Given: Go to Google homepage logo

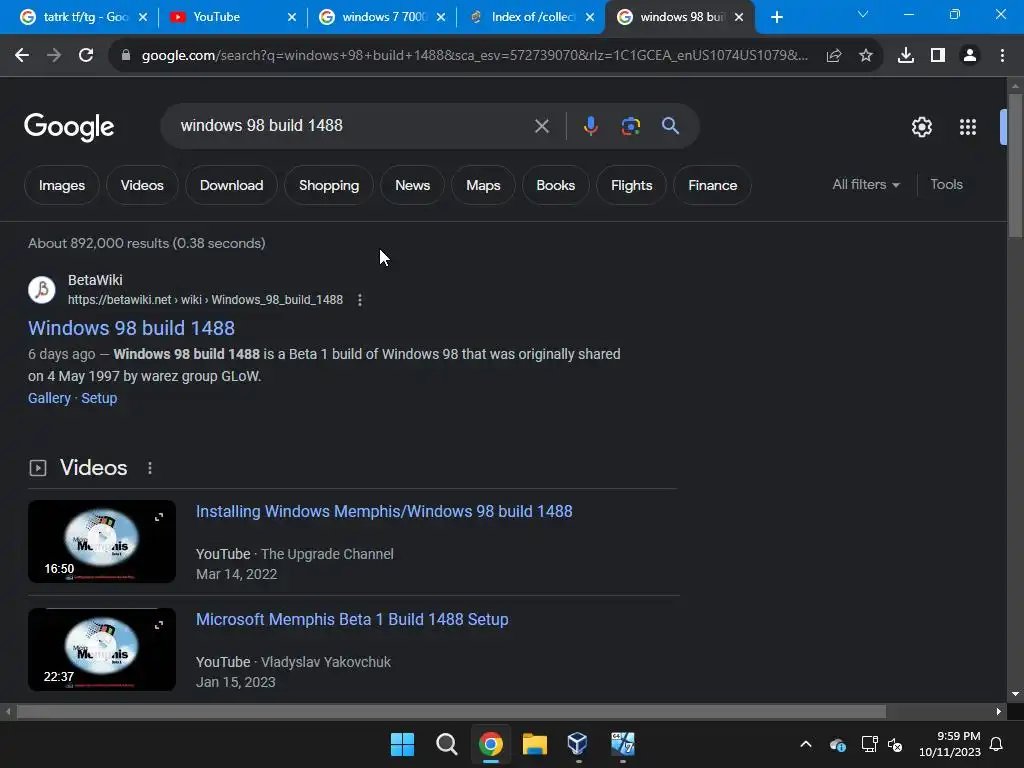Looking at the screenshot, I should point(69,127).
